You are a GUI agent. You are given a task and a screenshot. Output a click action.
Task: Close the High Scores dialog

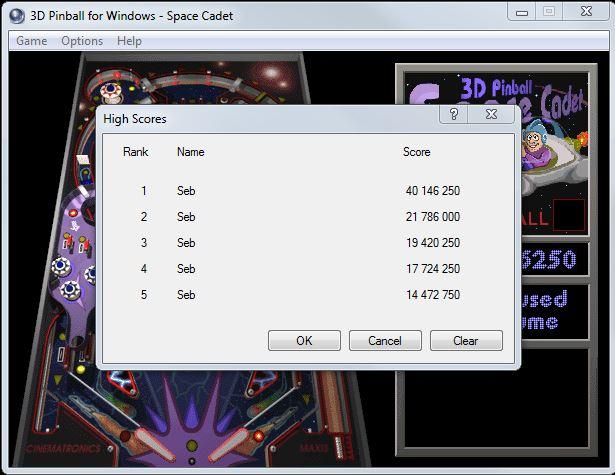click(491, 115)
